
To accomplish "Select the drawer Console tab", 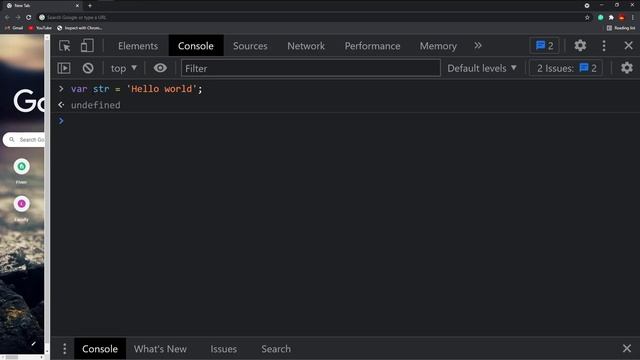I will coord(100,349).
